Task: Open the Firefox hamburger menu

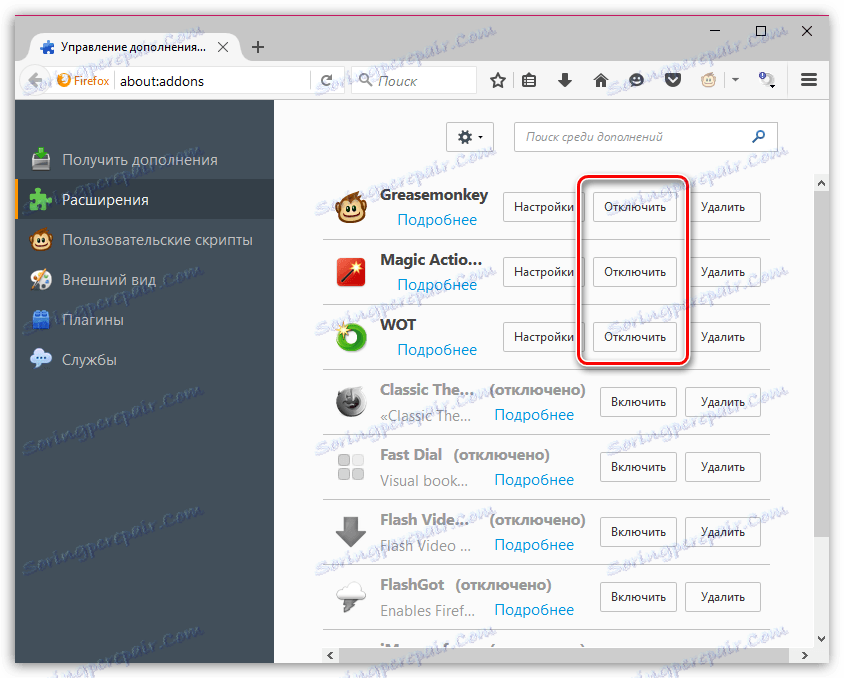Action: tap(809, 80)
